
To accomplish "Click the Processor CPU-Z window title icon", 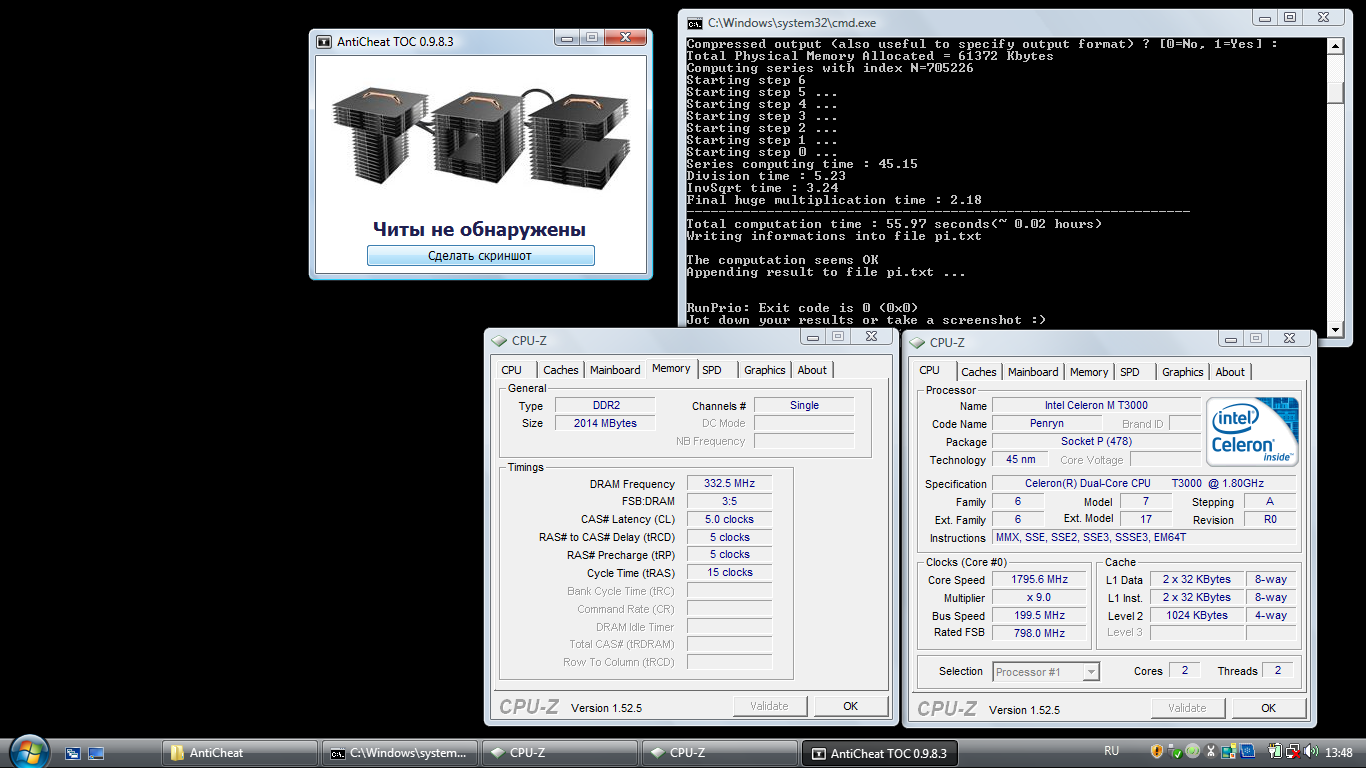I will (916, 342).
